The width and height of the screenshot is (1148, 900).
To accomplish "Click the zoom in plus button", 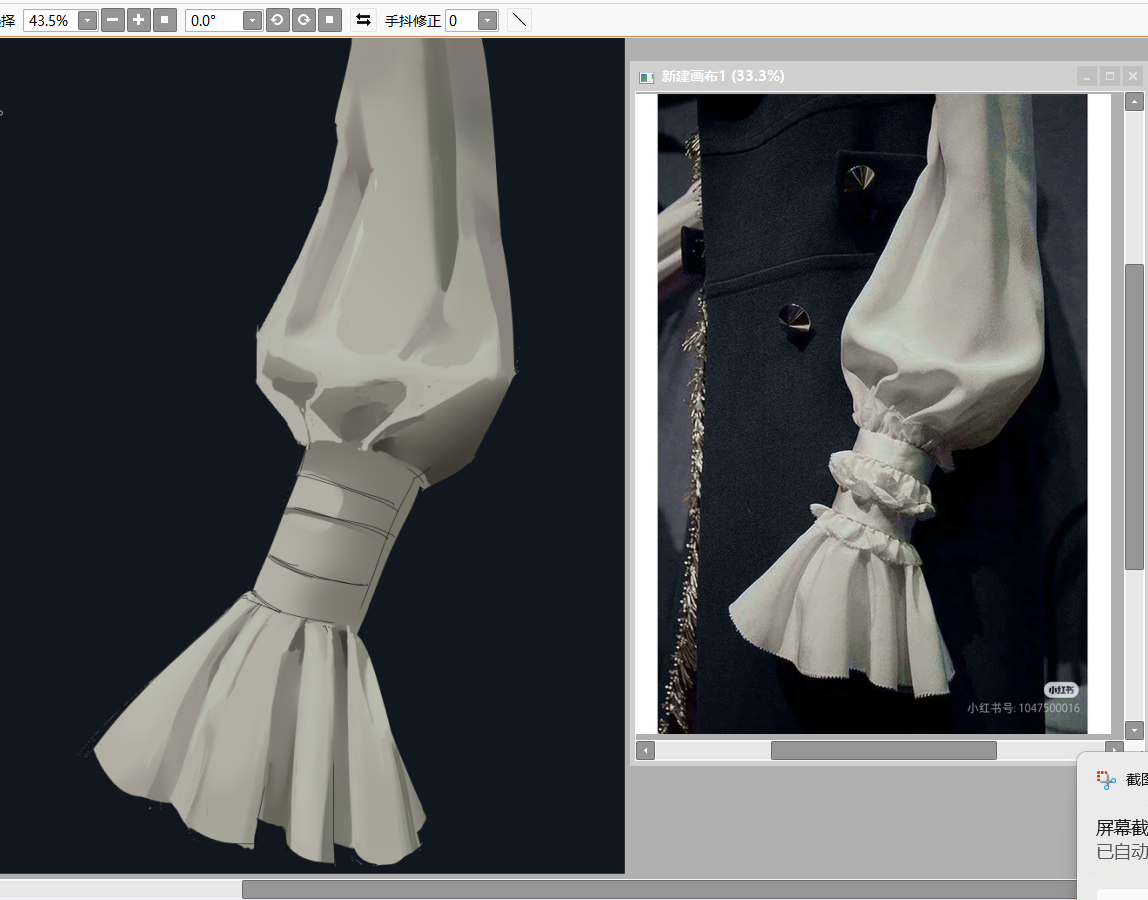I will [139, 20].
